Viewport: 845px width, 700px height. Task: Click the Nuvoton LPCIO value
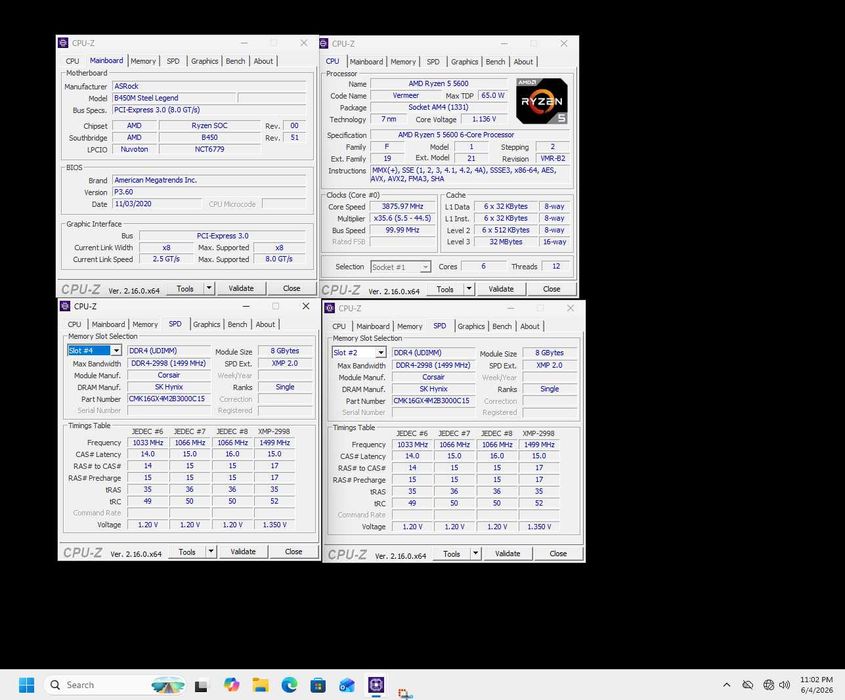(x=134, y=149)
